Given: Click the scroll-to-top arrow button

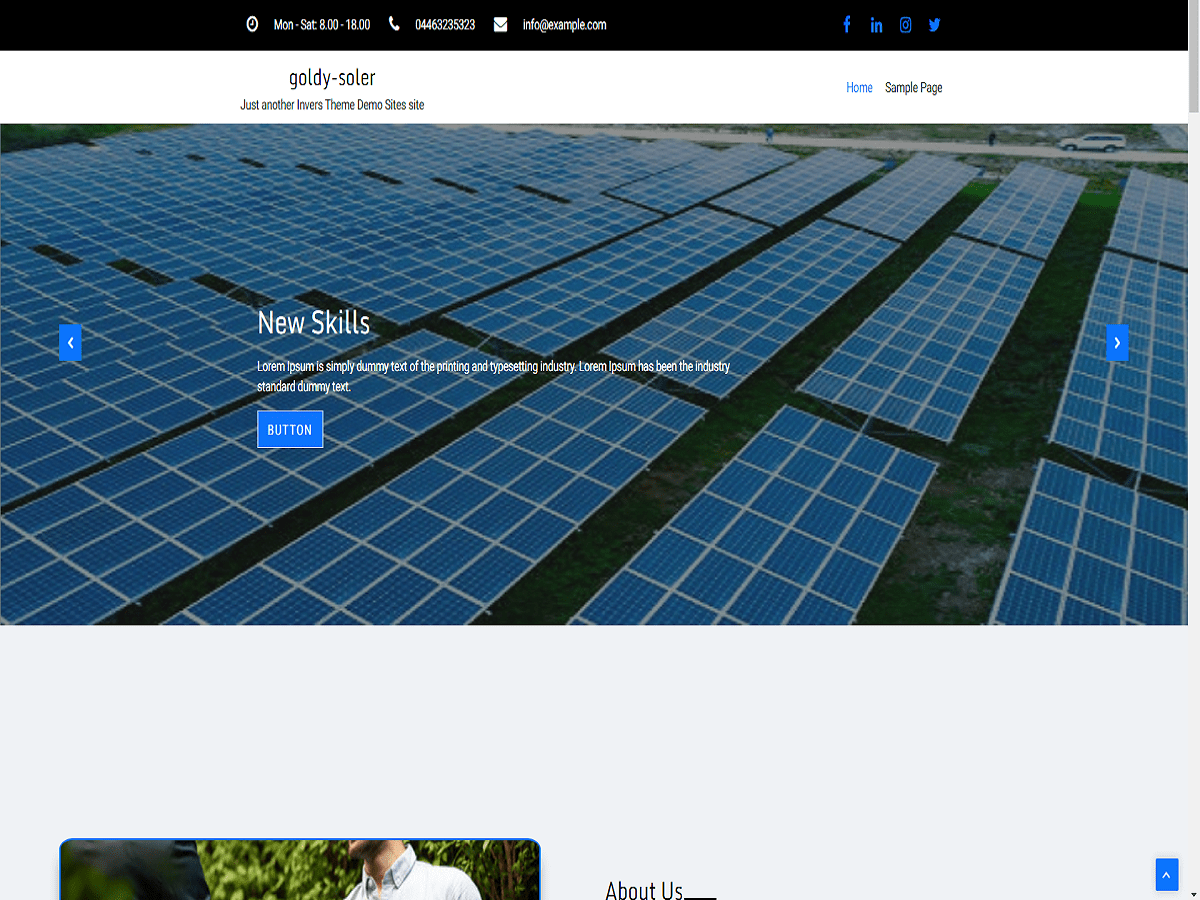Looking at the screenshot, I should point(1167,874).
